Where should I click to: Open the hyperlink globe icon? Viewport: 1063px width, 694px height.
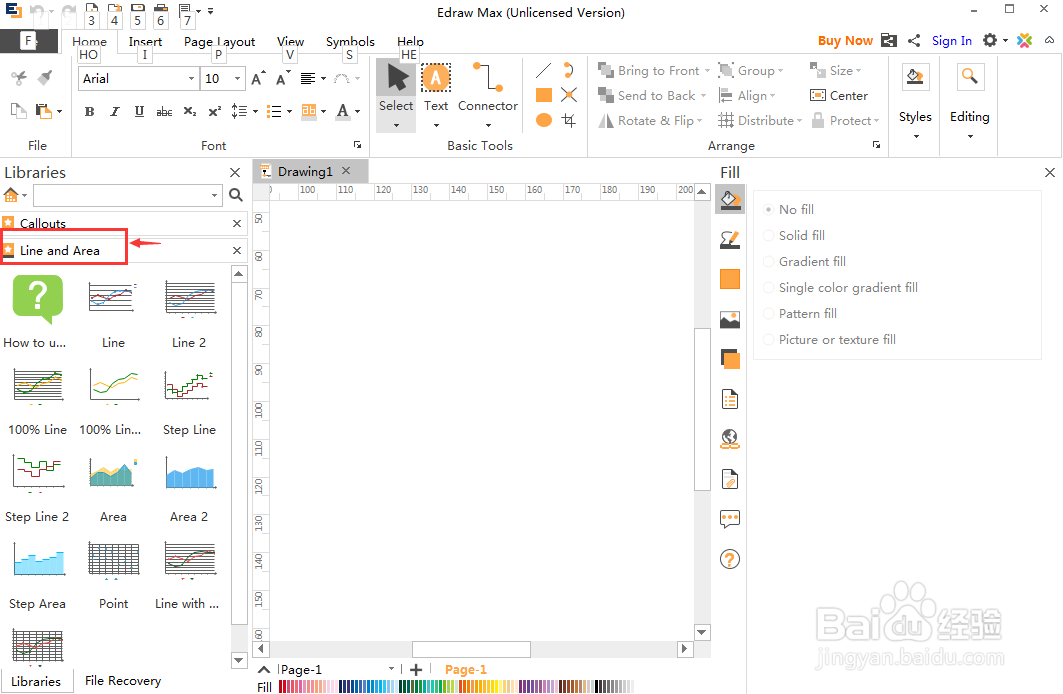[x=730, y=439]
